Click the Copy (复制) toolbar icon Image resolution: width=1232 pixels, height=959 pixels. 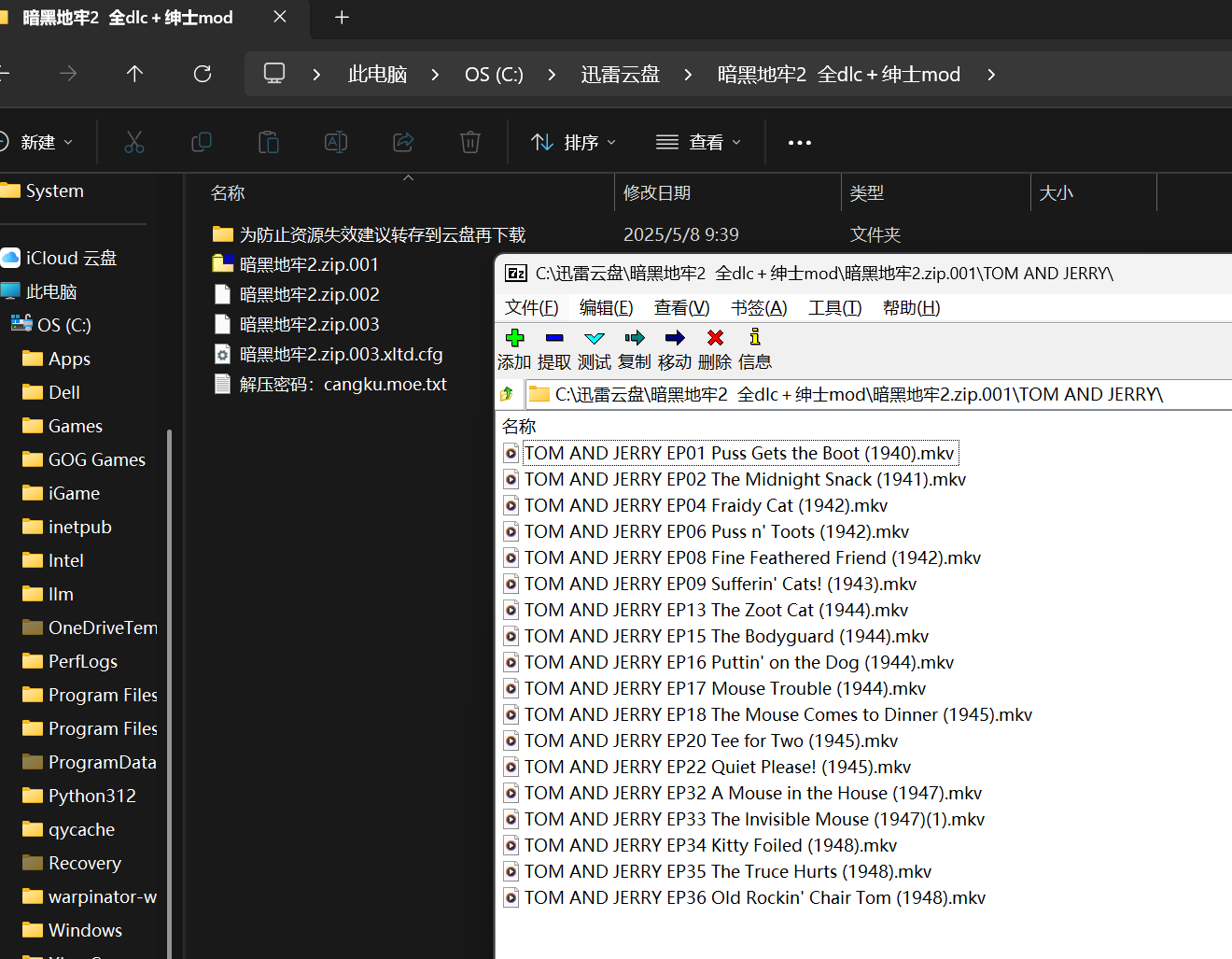pyautogui.click(x=635, y=338)
